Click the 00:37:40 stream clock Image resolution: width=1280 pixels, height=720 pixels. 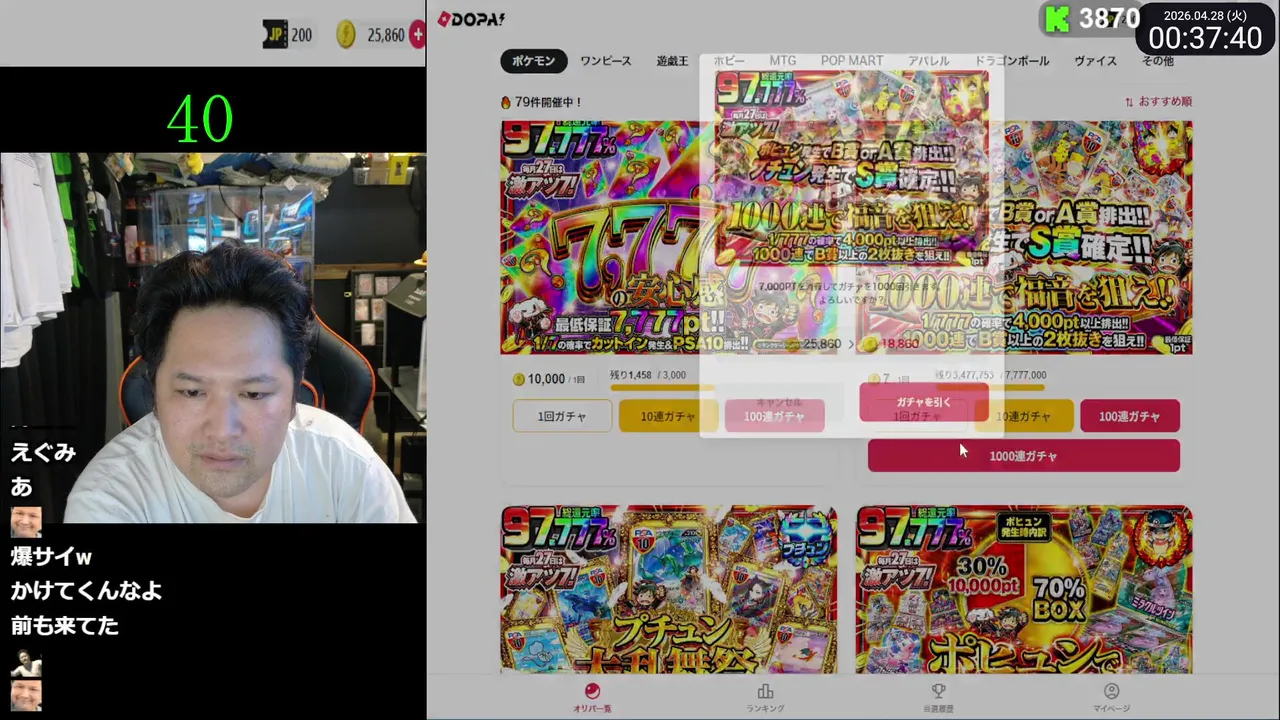pos(1205,38)
